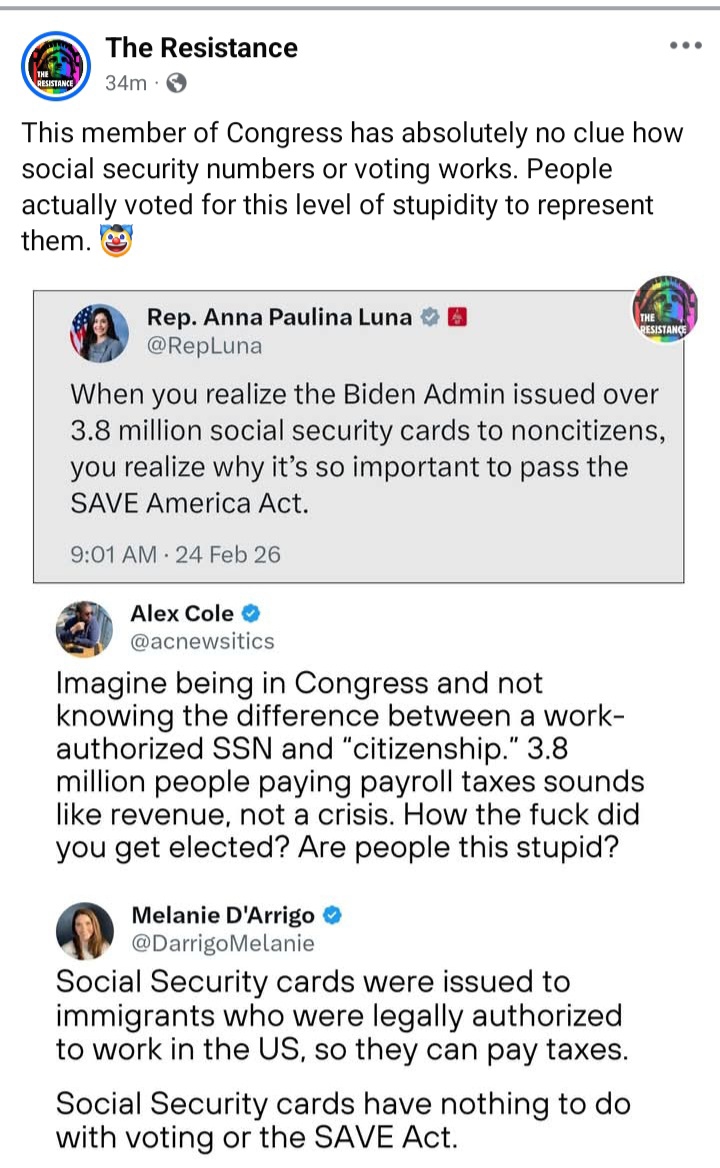Click The Resistance watermark logo on image
720x1168 pixels.
click(x=666, y=309)
